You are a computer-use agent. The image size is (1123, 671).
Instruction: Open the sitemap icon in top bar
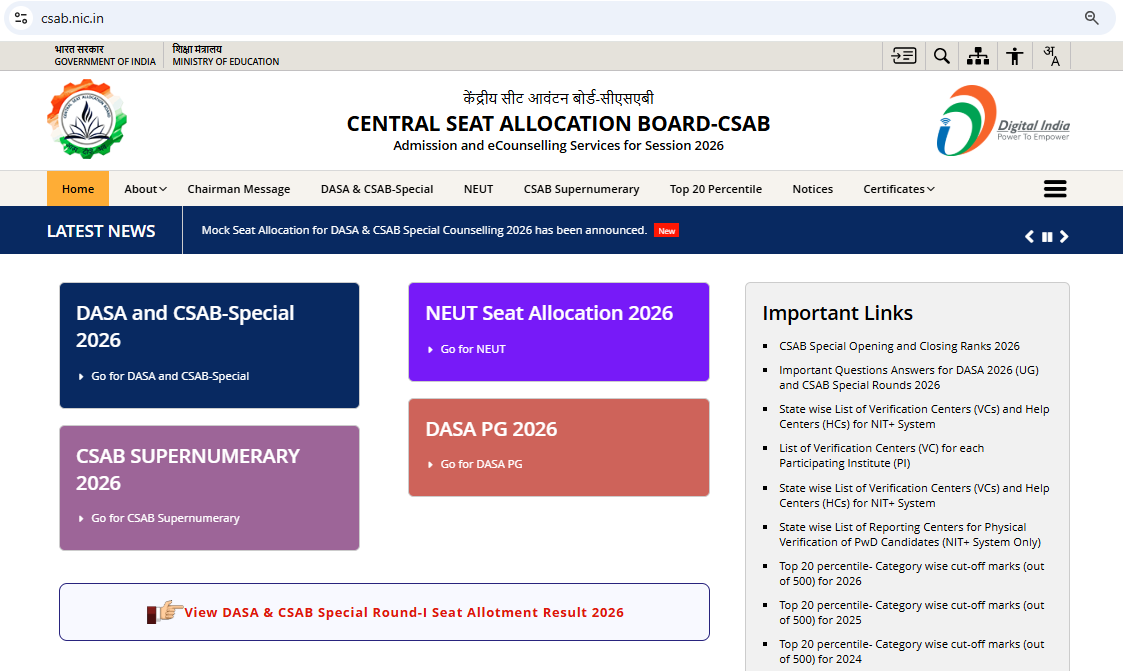[x=978, y=56]
